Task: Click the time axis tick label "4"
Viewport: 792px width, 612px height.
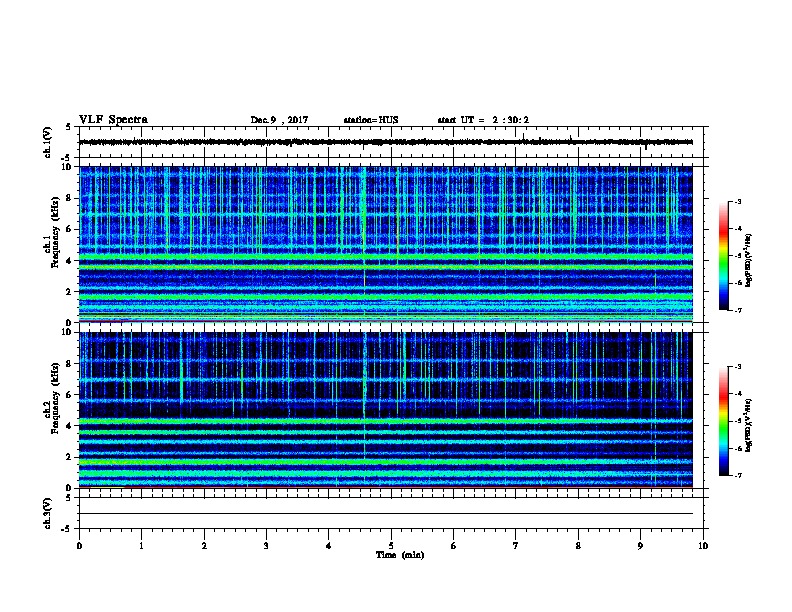Action: [x=329, y=545]
